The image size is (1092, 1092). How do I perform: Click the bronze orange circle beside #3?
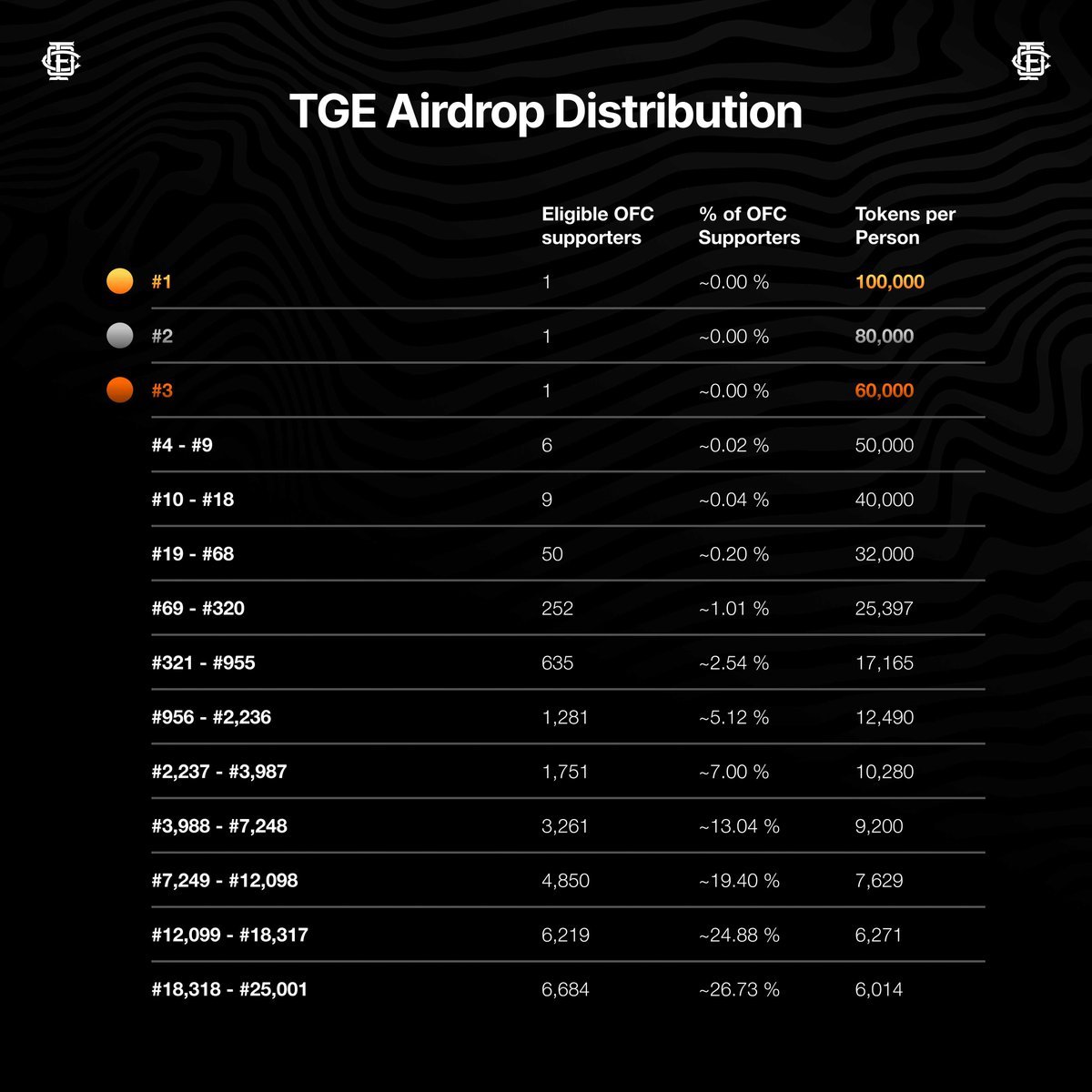click(120, 391)
